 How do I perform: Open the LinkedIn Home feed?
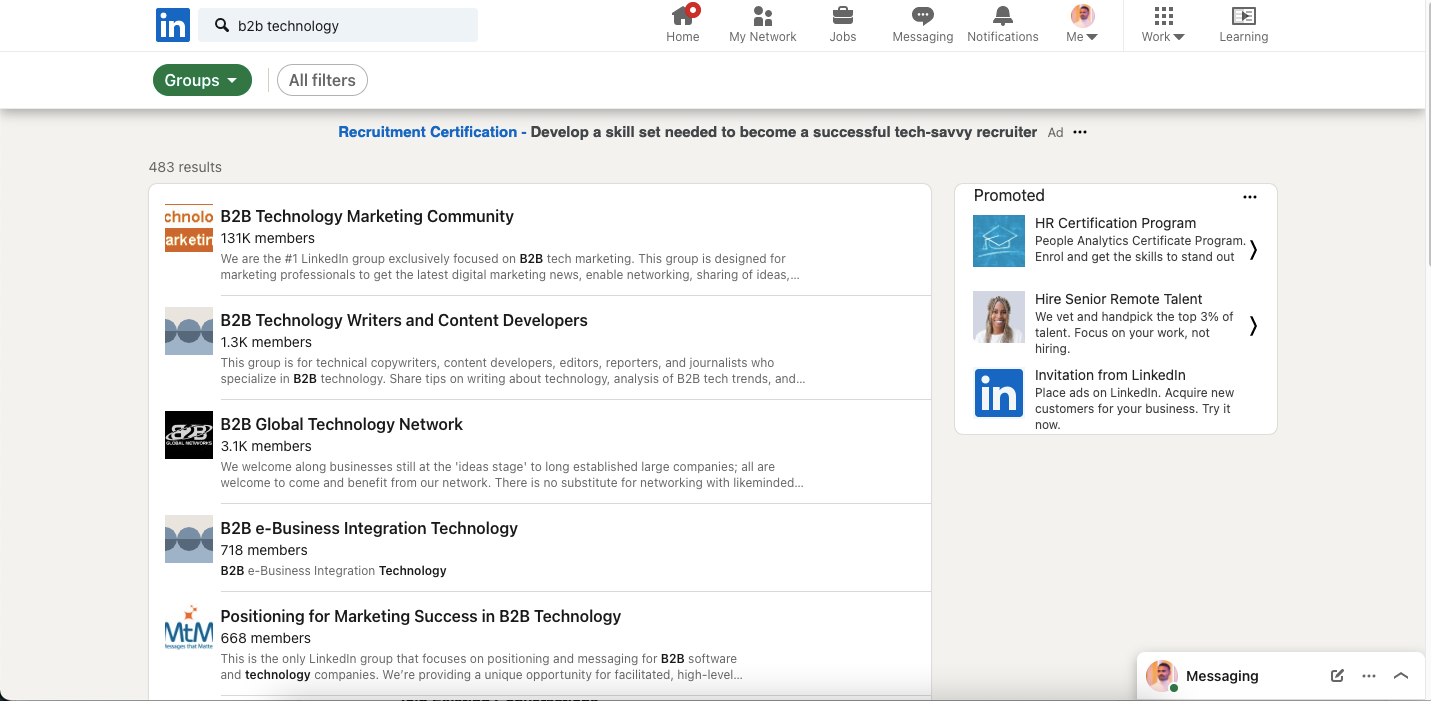683,23
